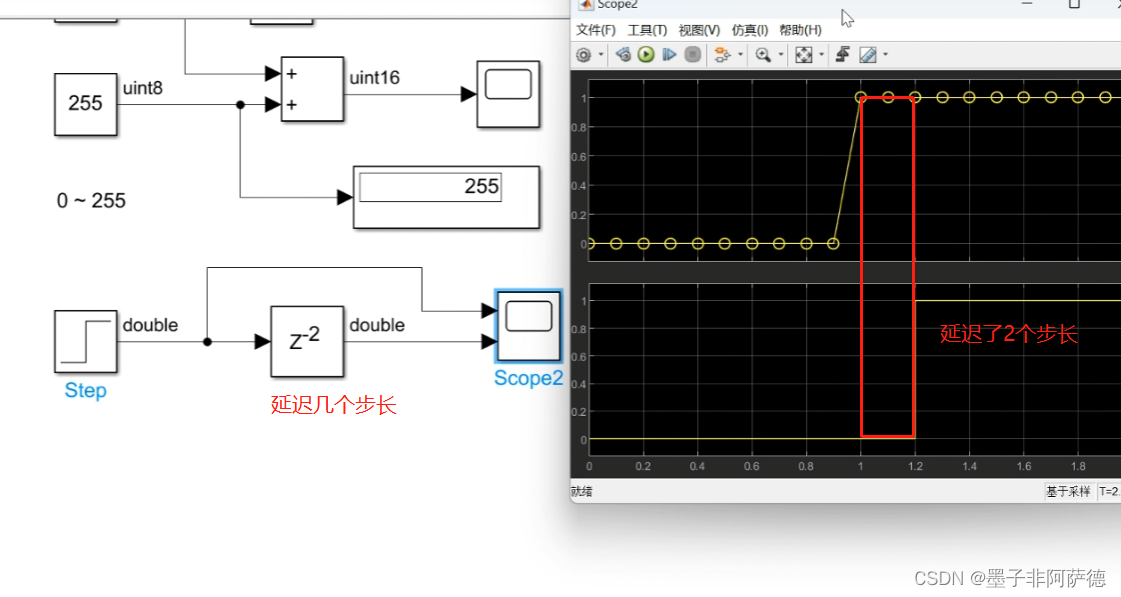
Task: Step forward one simulation step
Action: 670,55
